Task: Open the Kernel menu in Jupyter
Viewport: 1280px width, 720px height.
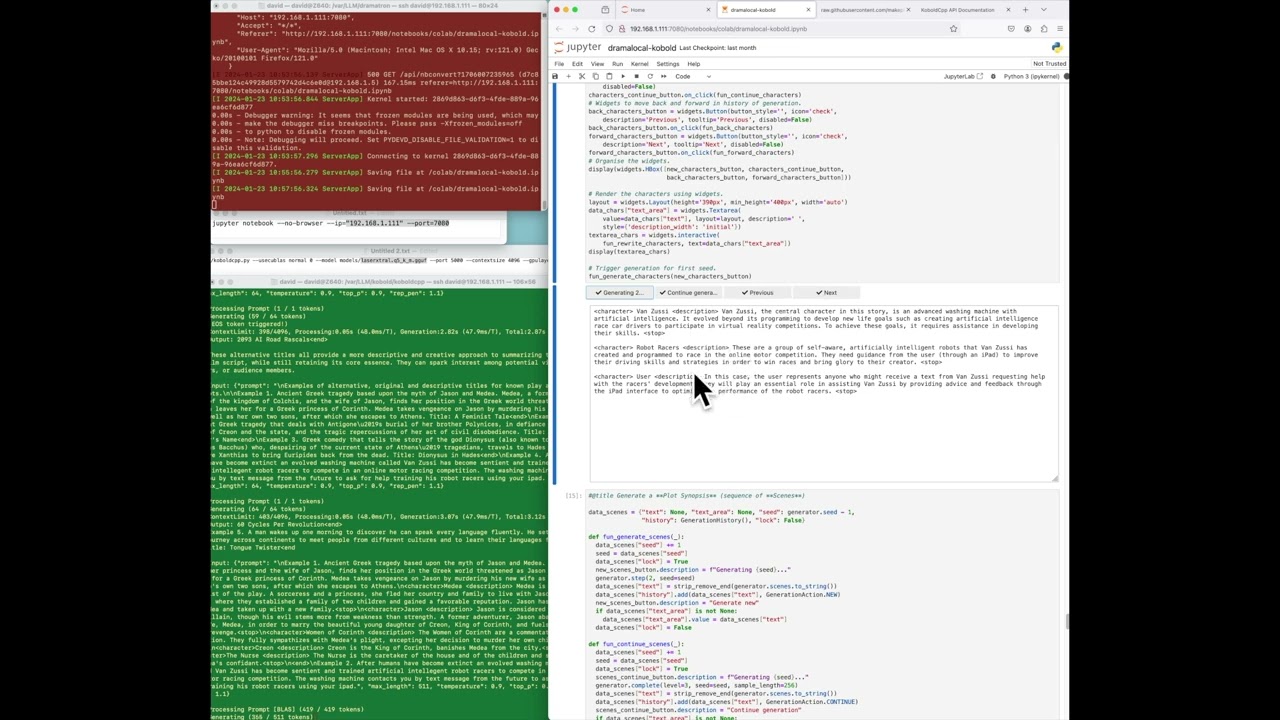Action: click(639, 64)
